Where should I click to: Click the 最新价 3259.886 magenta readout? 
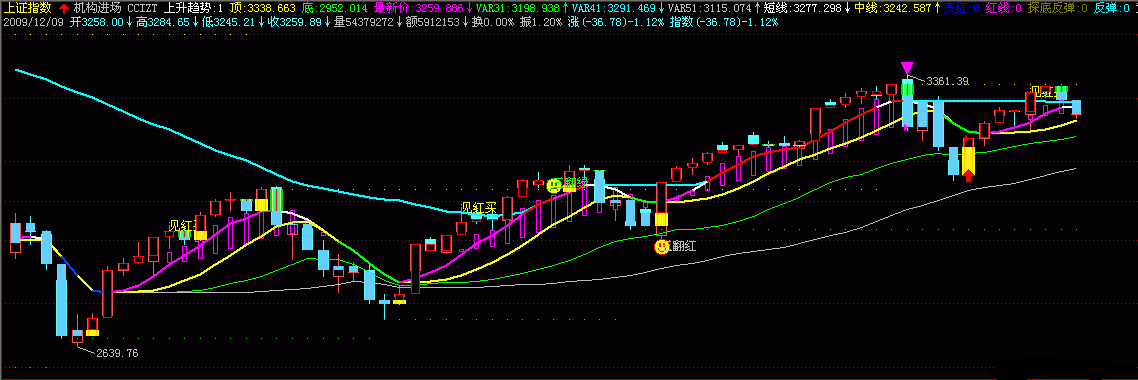(x=419, y=9)
